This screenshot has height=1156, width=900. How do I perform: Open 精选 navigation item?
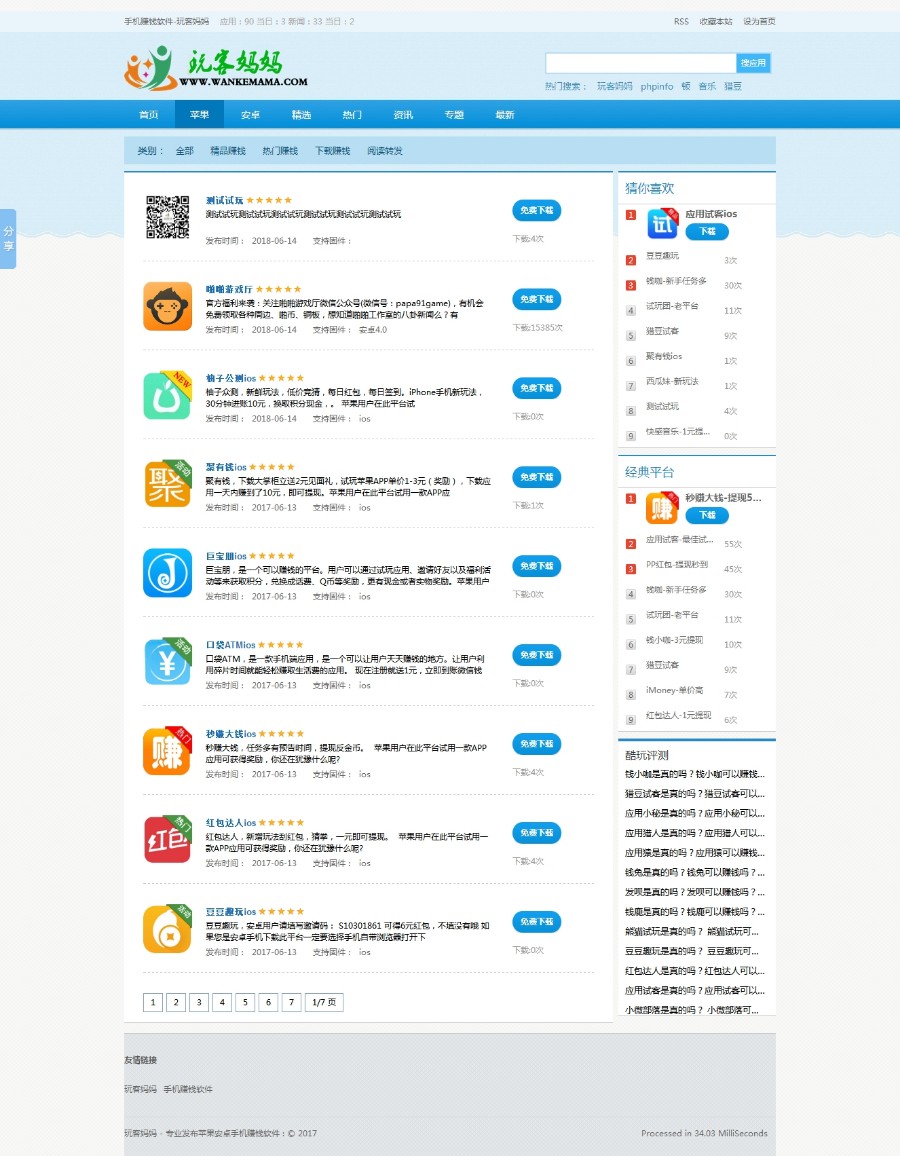tap(301, 115)
